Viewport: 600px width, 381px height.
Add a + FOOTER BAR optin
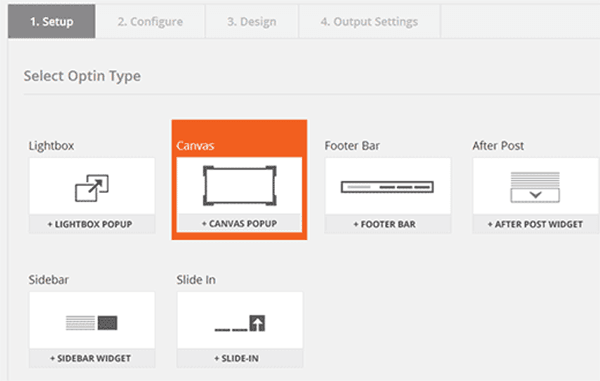(x=388, y=224)
